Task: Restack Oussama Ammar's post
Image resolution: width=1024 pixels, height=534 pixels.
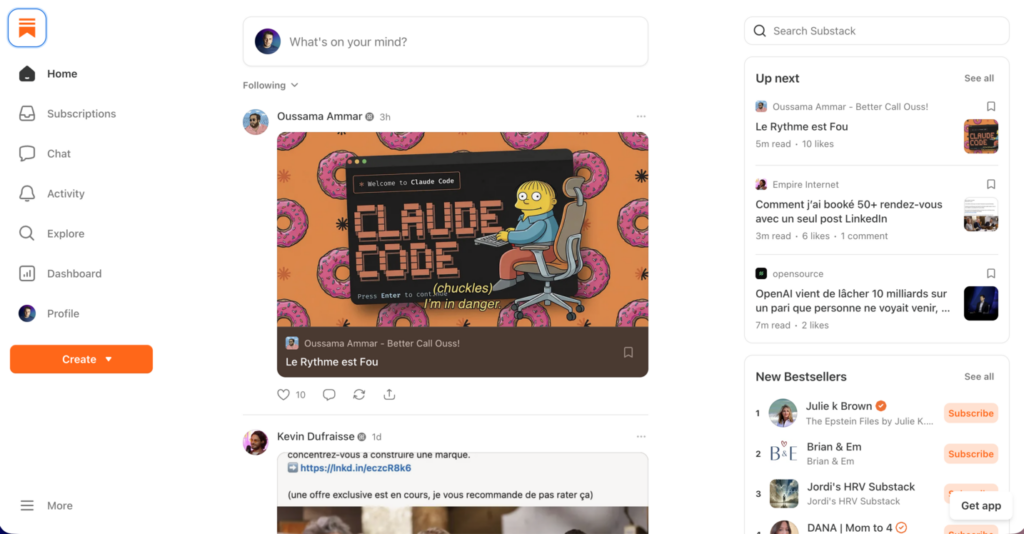Action: 359,394
